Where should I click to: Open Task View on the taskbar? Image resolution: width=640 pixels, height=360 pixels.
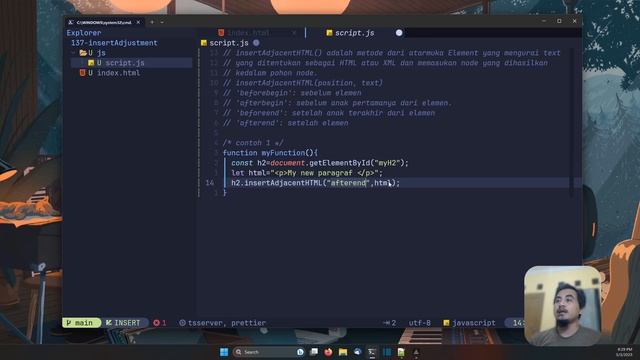(x=314, y=352)
